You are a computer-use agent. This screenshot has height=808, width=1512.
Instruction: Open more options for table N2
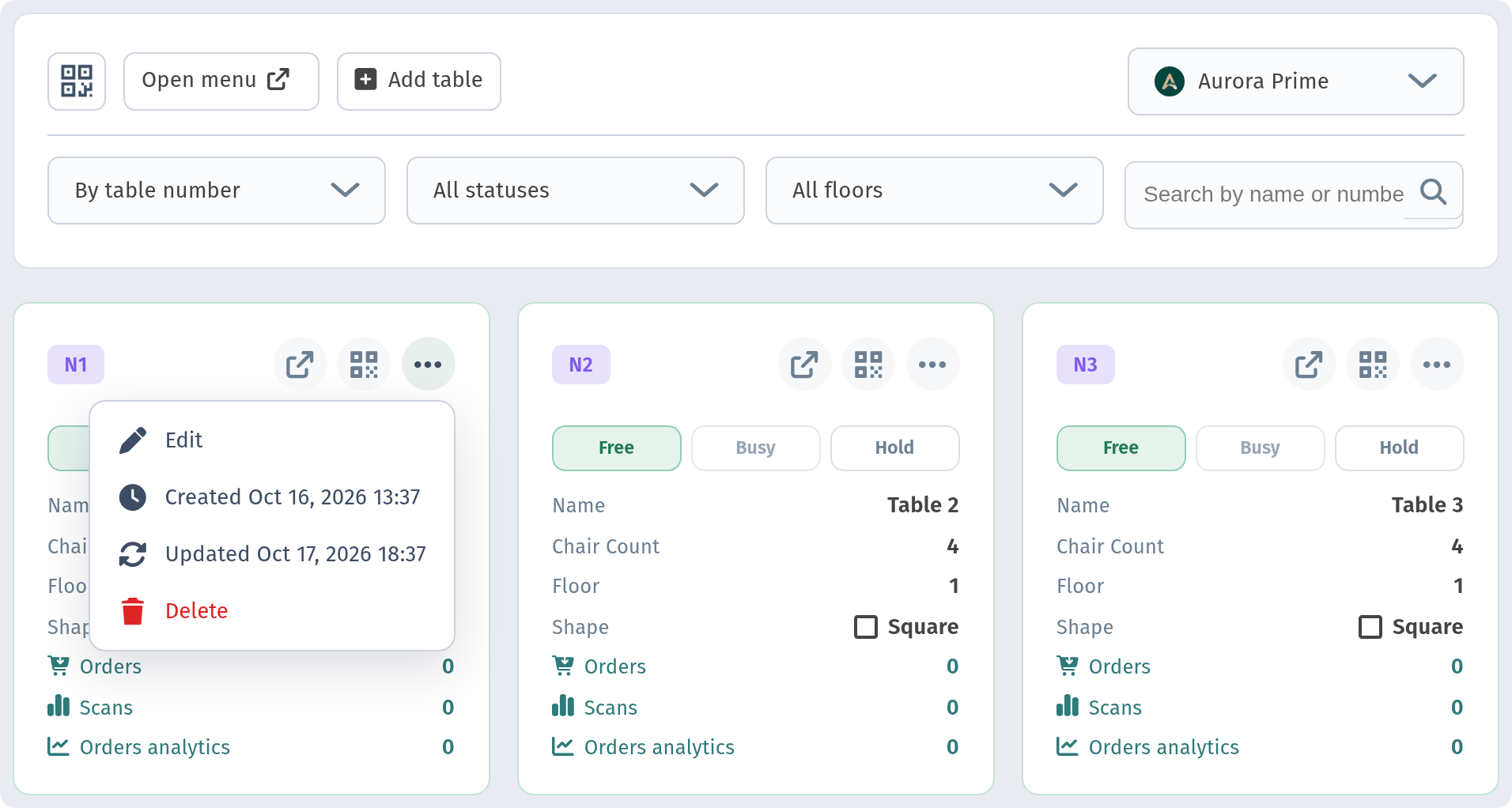click(x=932, y=364)
